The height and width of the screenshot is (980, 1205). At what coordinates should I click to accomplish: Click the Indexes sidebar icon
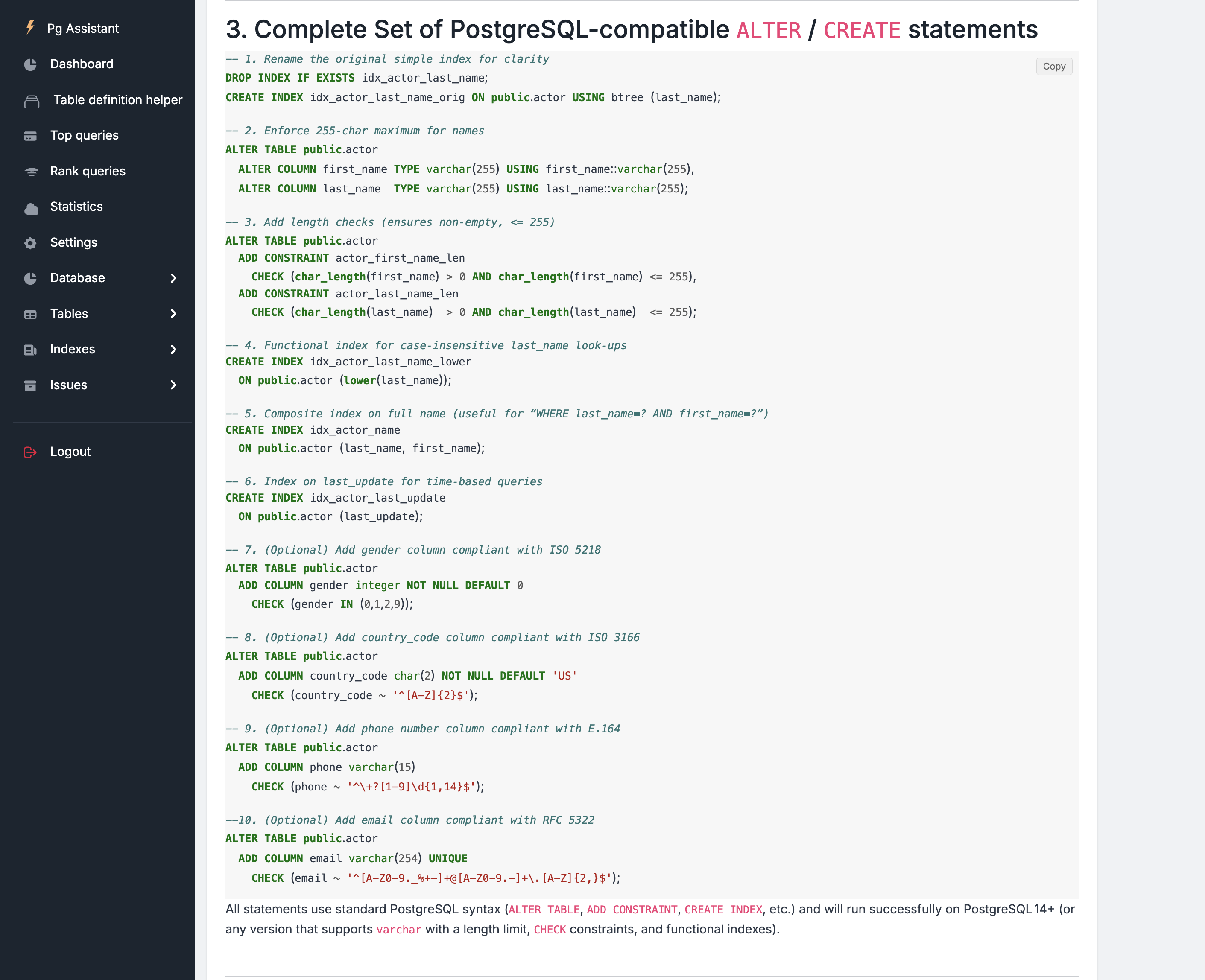click(x=30, y=350)
